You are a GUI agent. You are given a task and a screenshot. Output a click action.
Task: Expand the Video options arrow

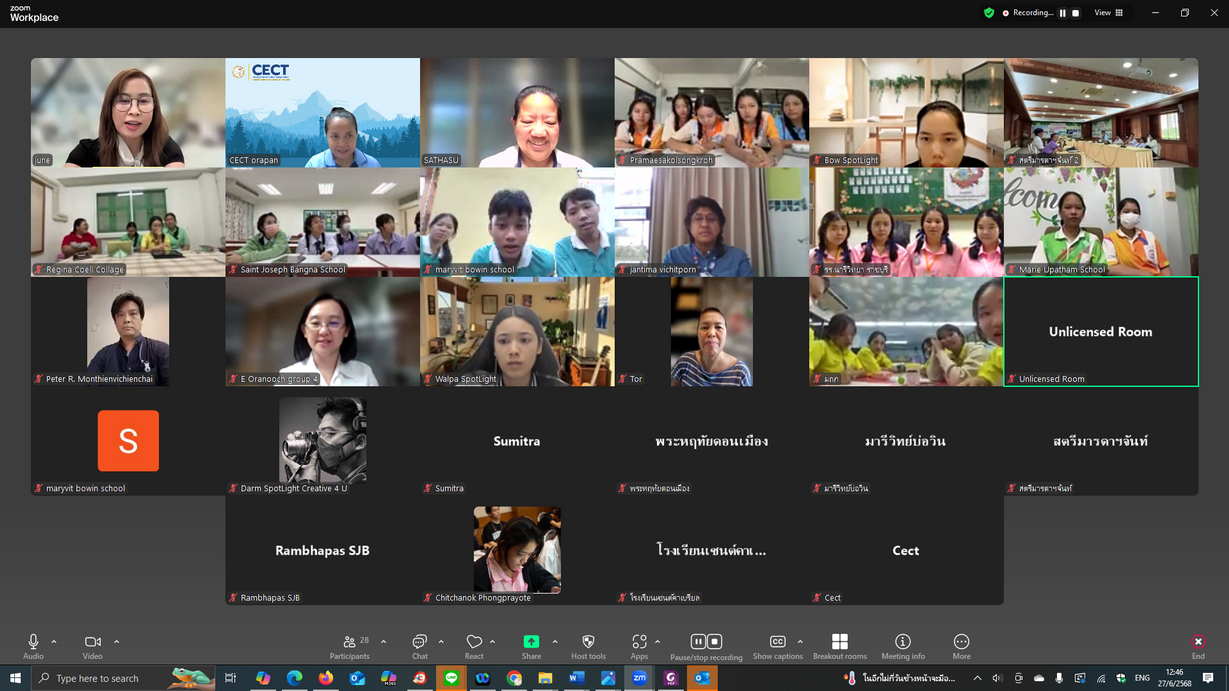(x=116, y=642)
